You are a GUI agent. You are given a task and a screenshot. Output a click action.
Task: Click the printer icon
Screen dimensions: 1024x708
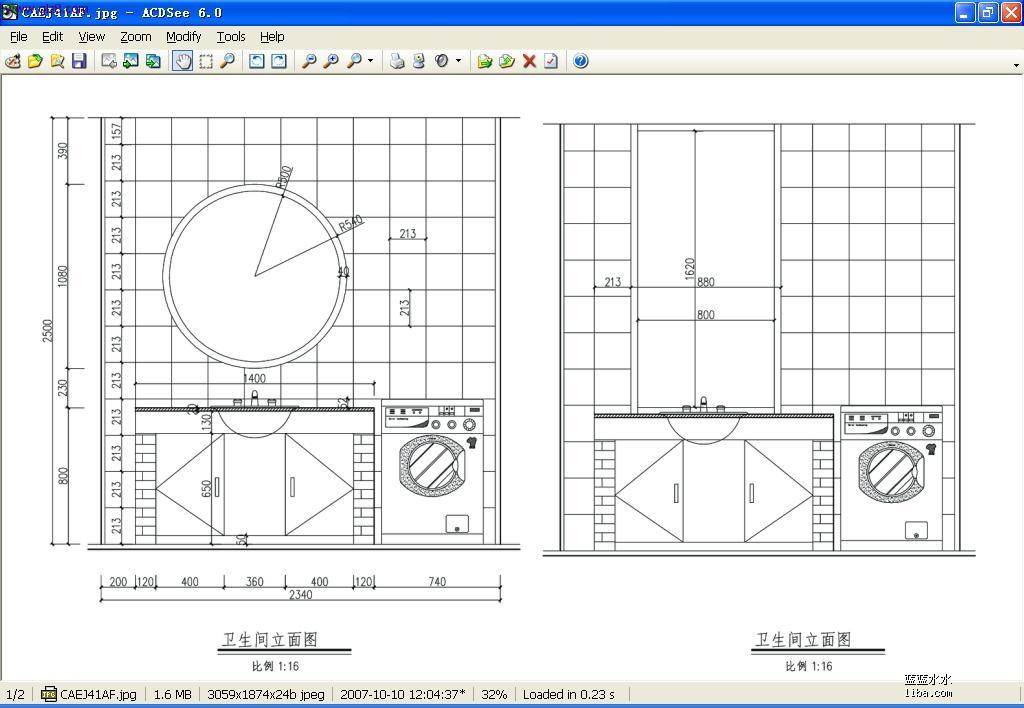pos(397,61)
